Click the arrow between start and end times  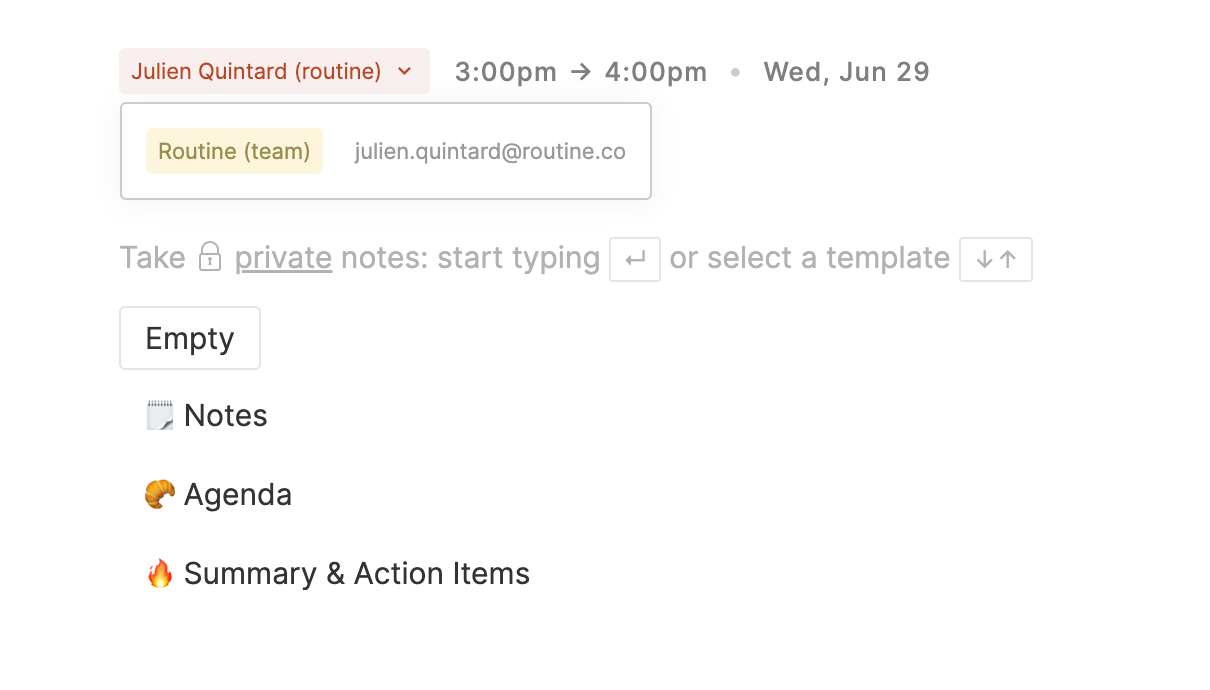[581, 72]
